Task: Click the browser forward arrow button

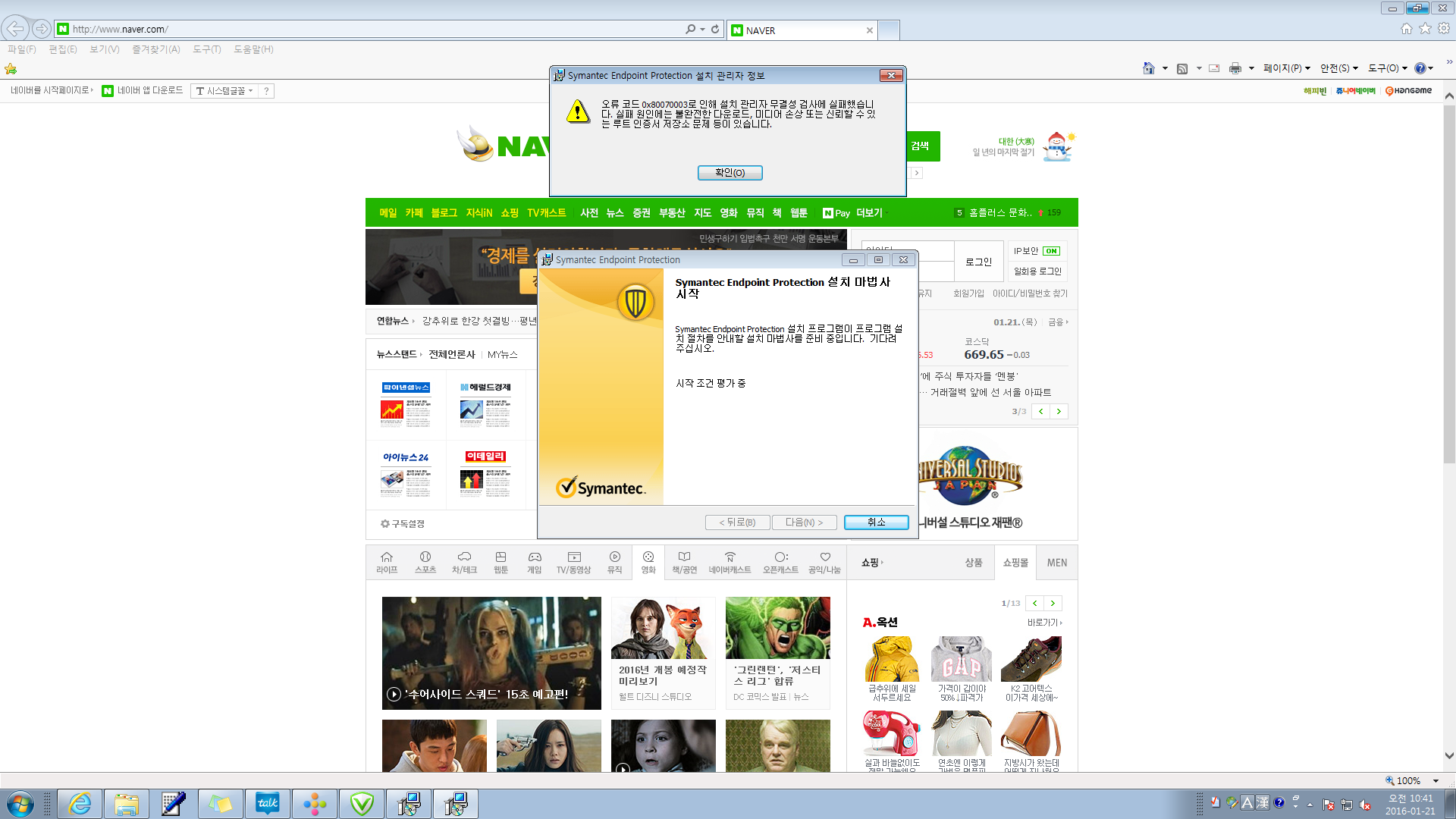Action: pos(42,29)
